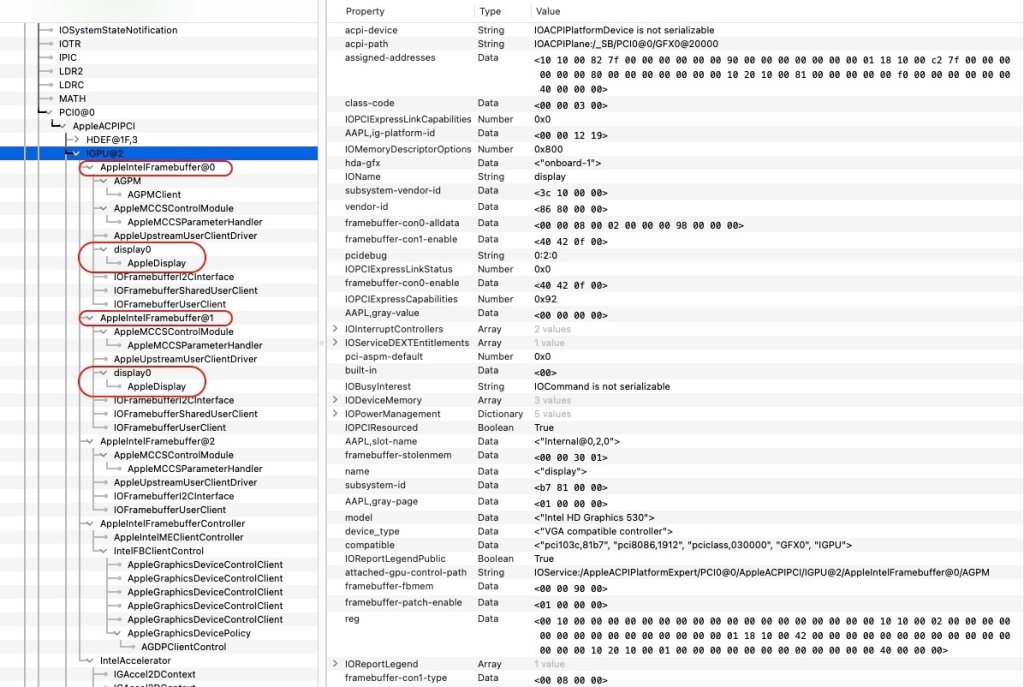Select the LDR2 tree entry
Viewport: 1024px width, 687px height.
click(71, 71)
